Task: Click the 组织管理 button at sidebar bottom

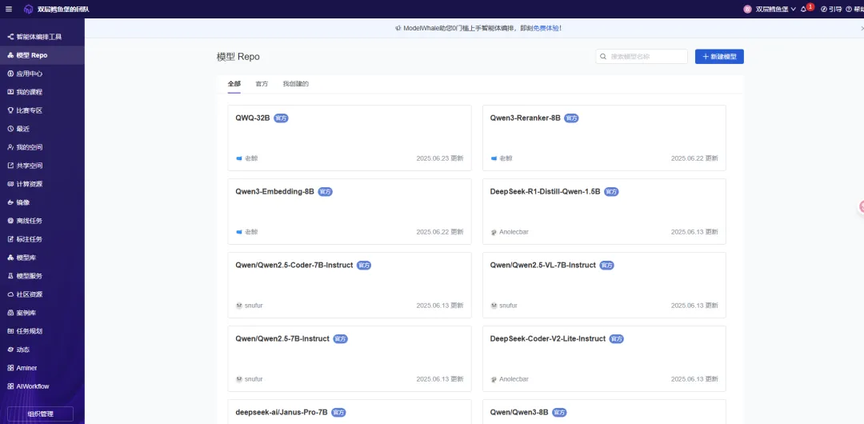Action: [x=40, y=415]
